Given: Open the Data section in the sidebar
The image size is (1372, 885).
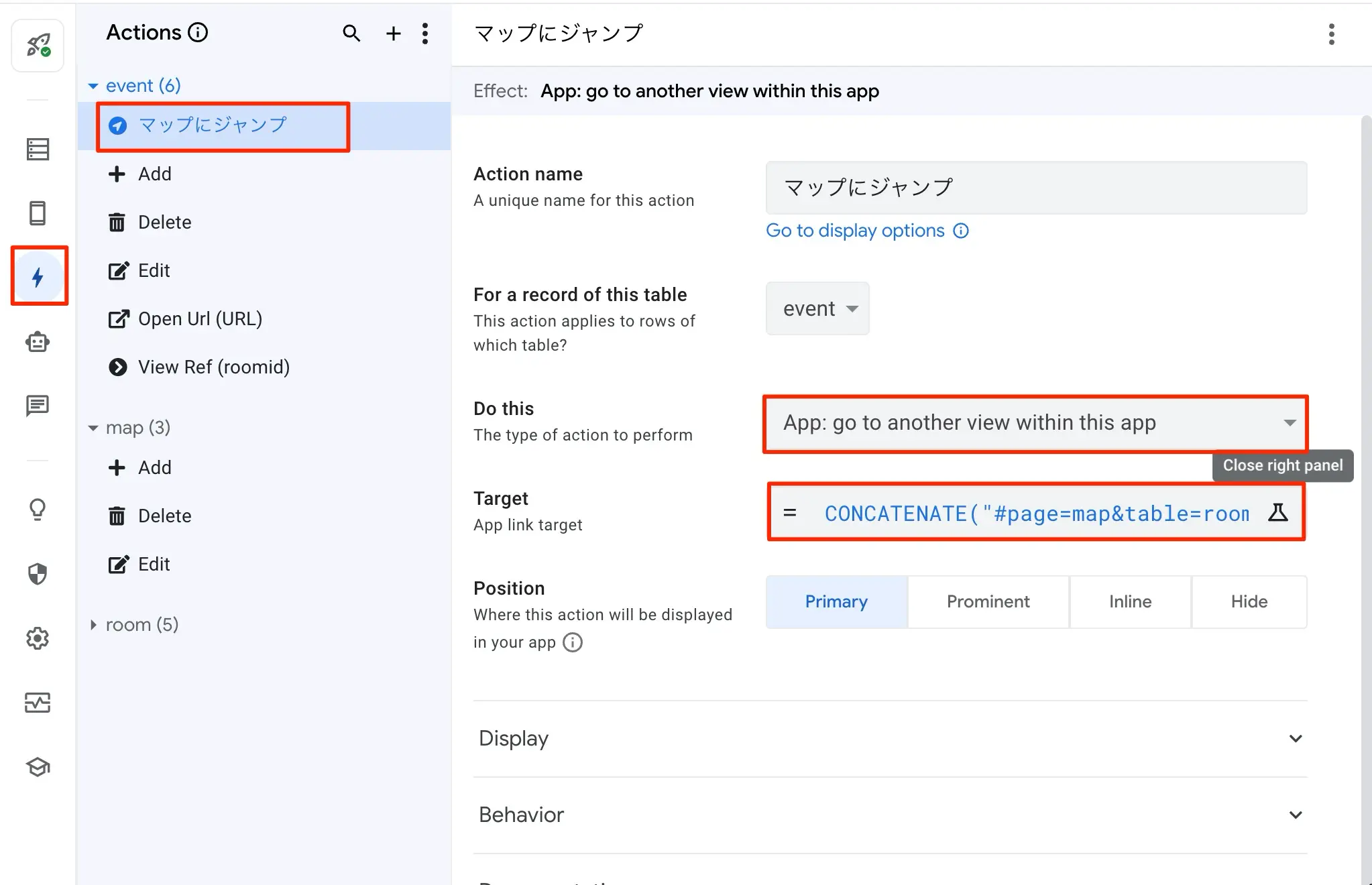Looking at the screenshot, I should click(38, 149).
